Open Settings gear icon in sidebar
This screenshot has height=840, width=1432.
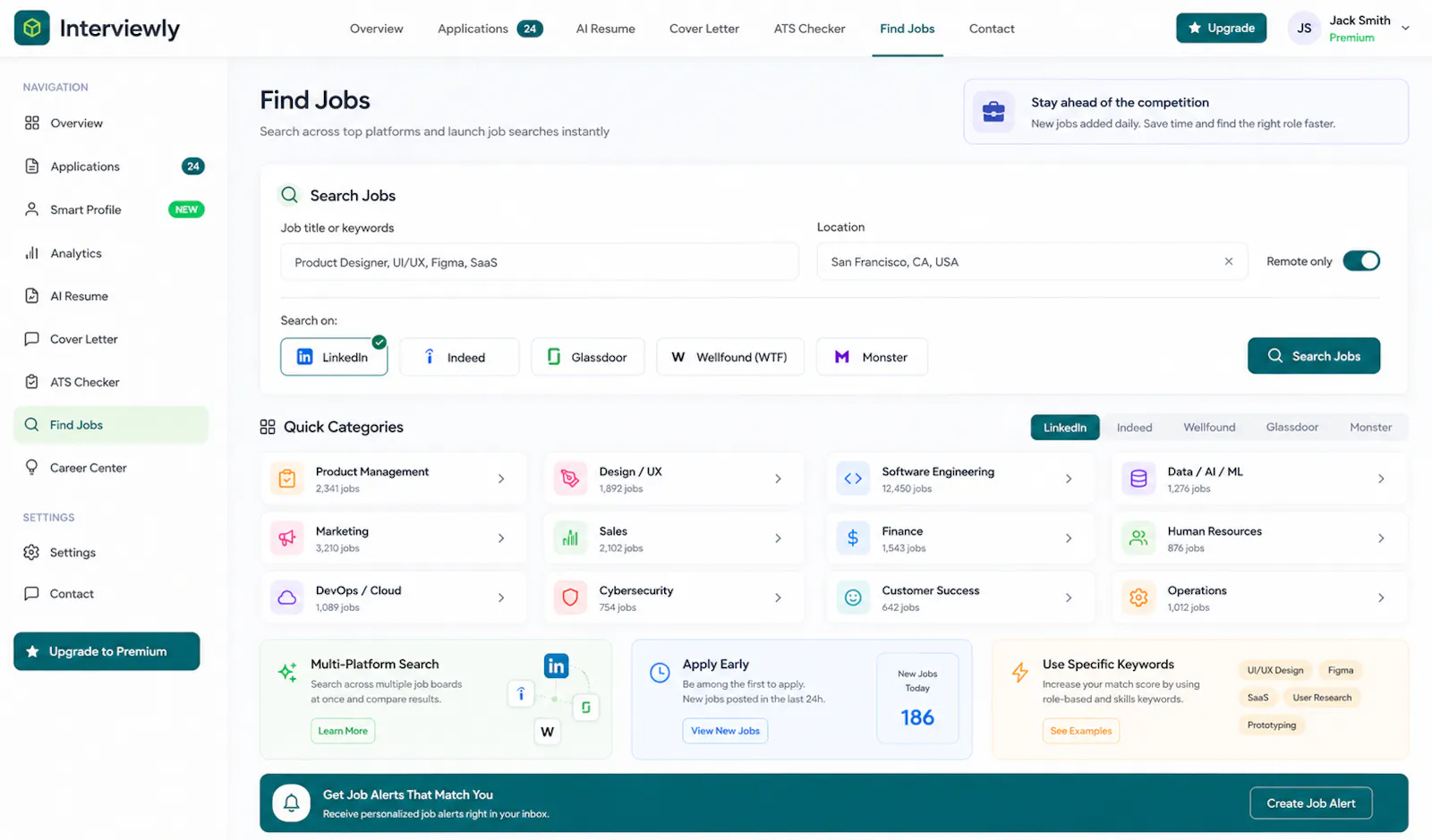[32, 553]
